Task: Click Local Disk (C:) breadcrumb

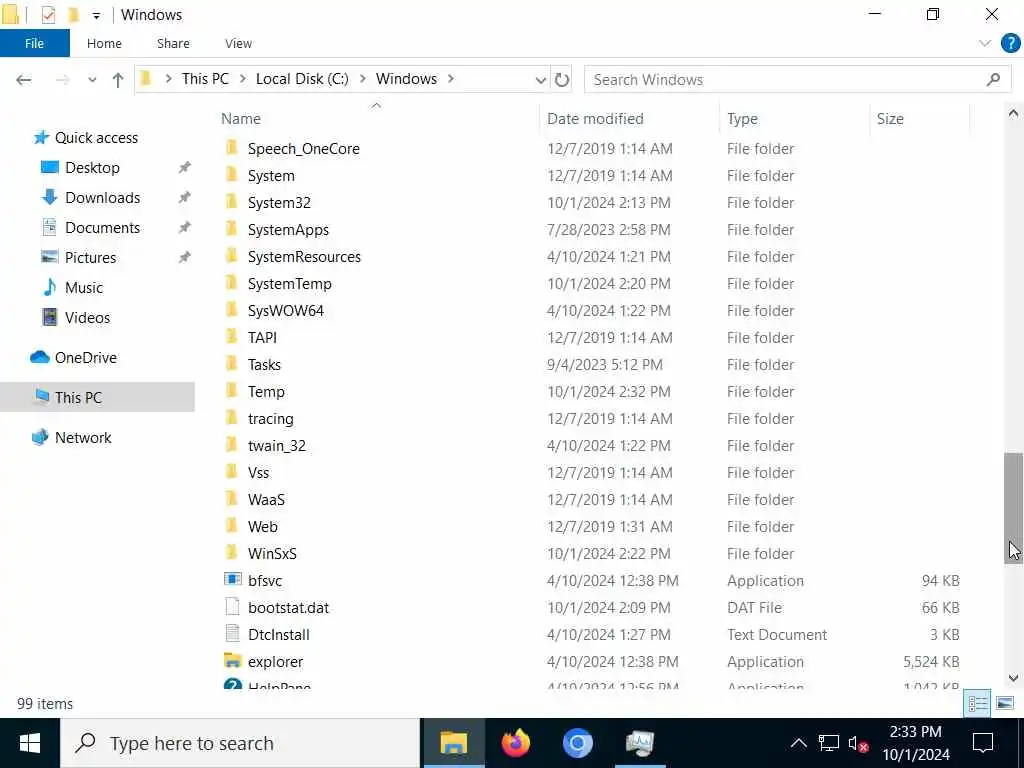Action: 302,79
